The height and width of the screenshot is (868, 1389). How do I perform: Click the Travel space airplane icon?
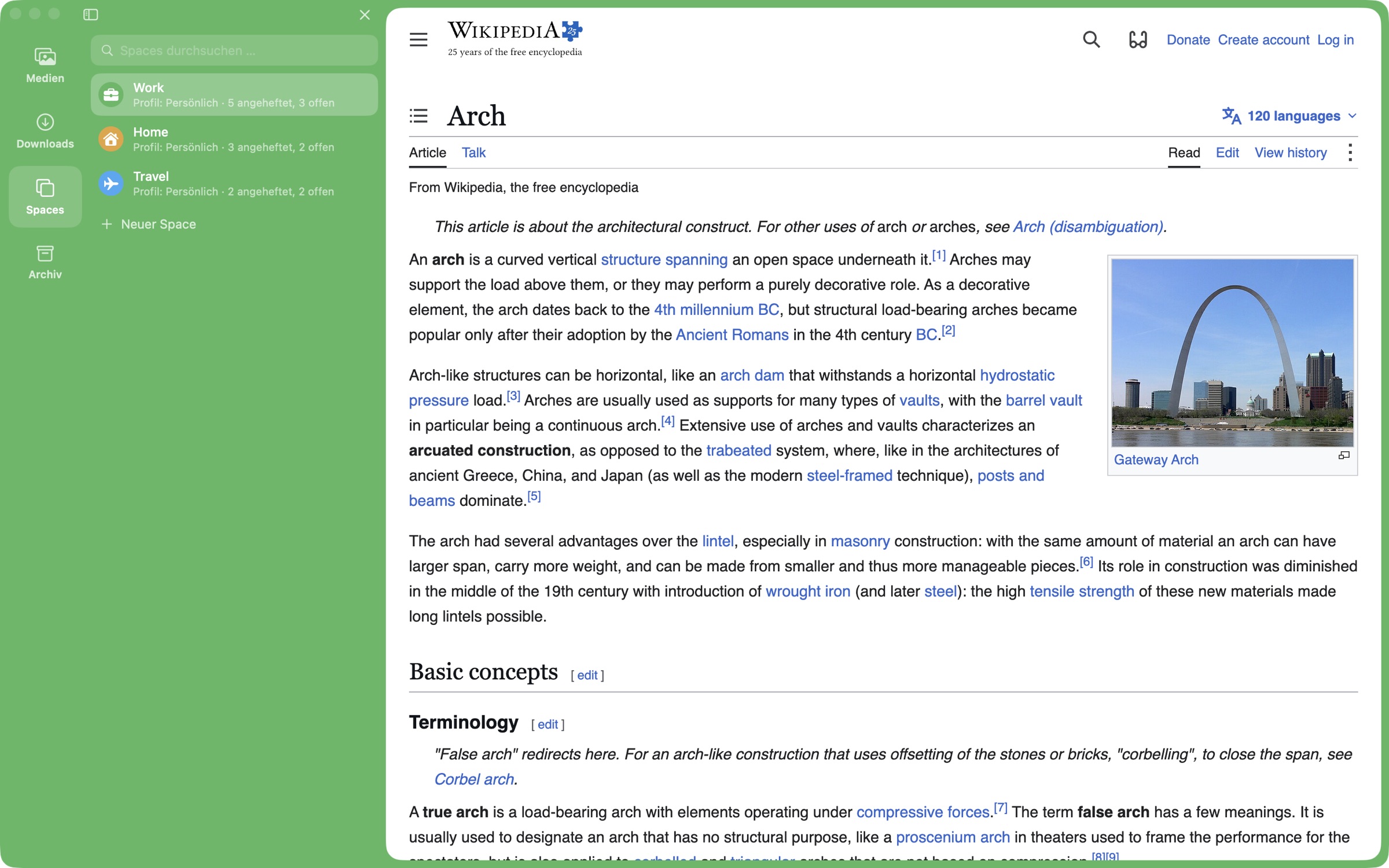111,183
